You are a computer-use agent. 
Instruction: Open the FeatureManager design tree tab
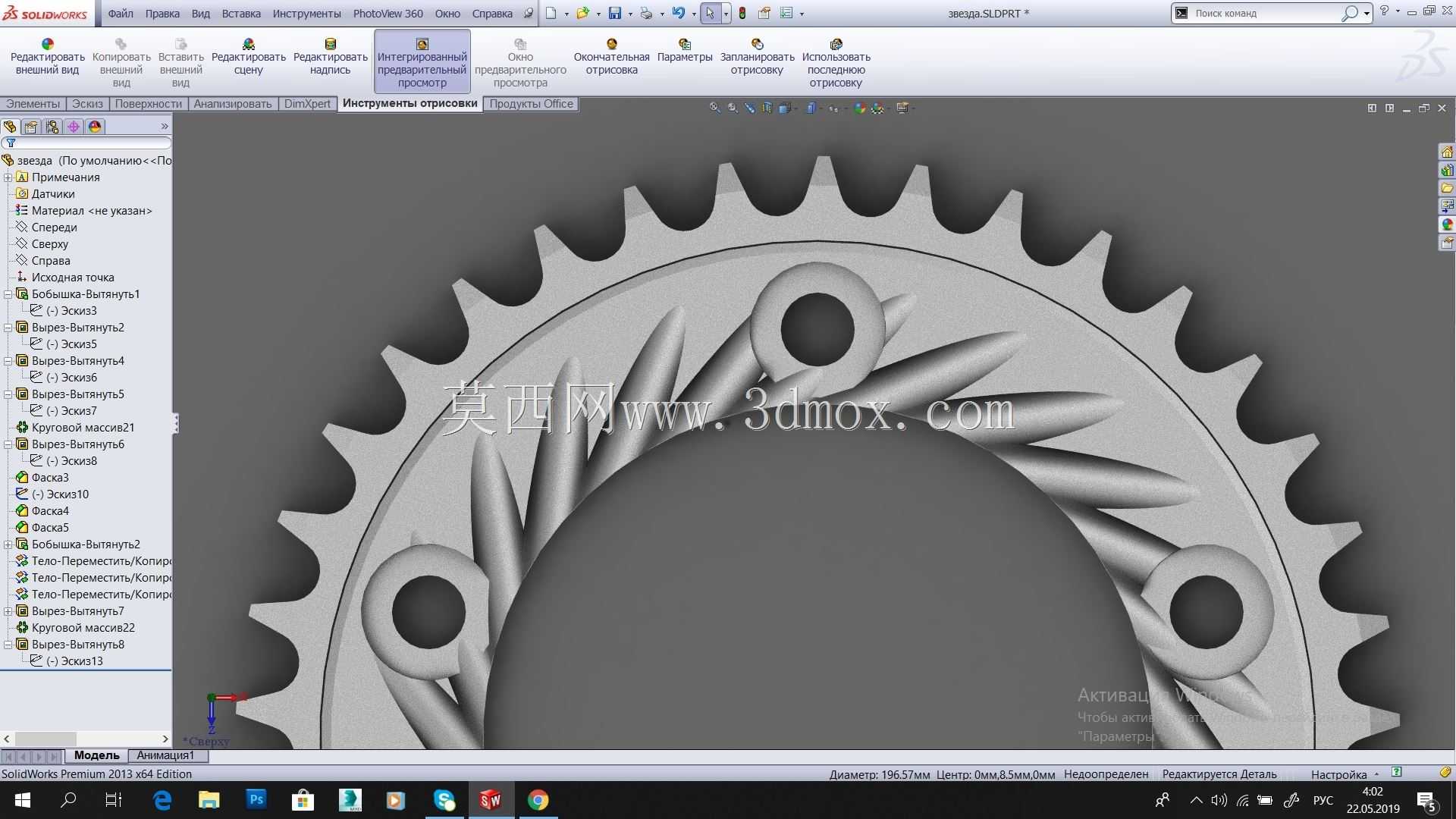tap(10, 127)
